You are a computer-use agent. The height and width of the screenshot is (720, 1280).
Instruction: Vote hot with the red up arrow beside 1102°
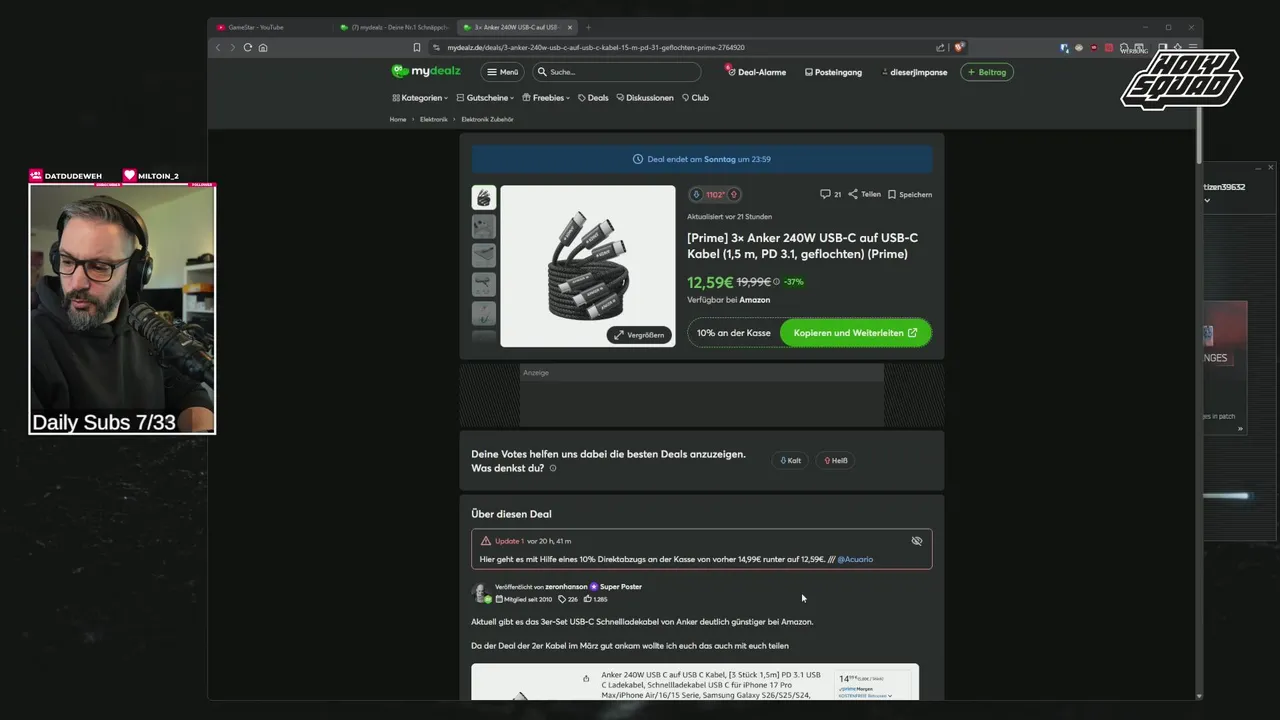[734, 195]
